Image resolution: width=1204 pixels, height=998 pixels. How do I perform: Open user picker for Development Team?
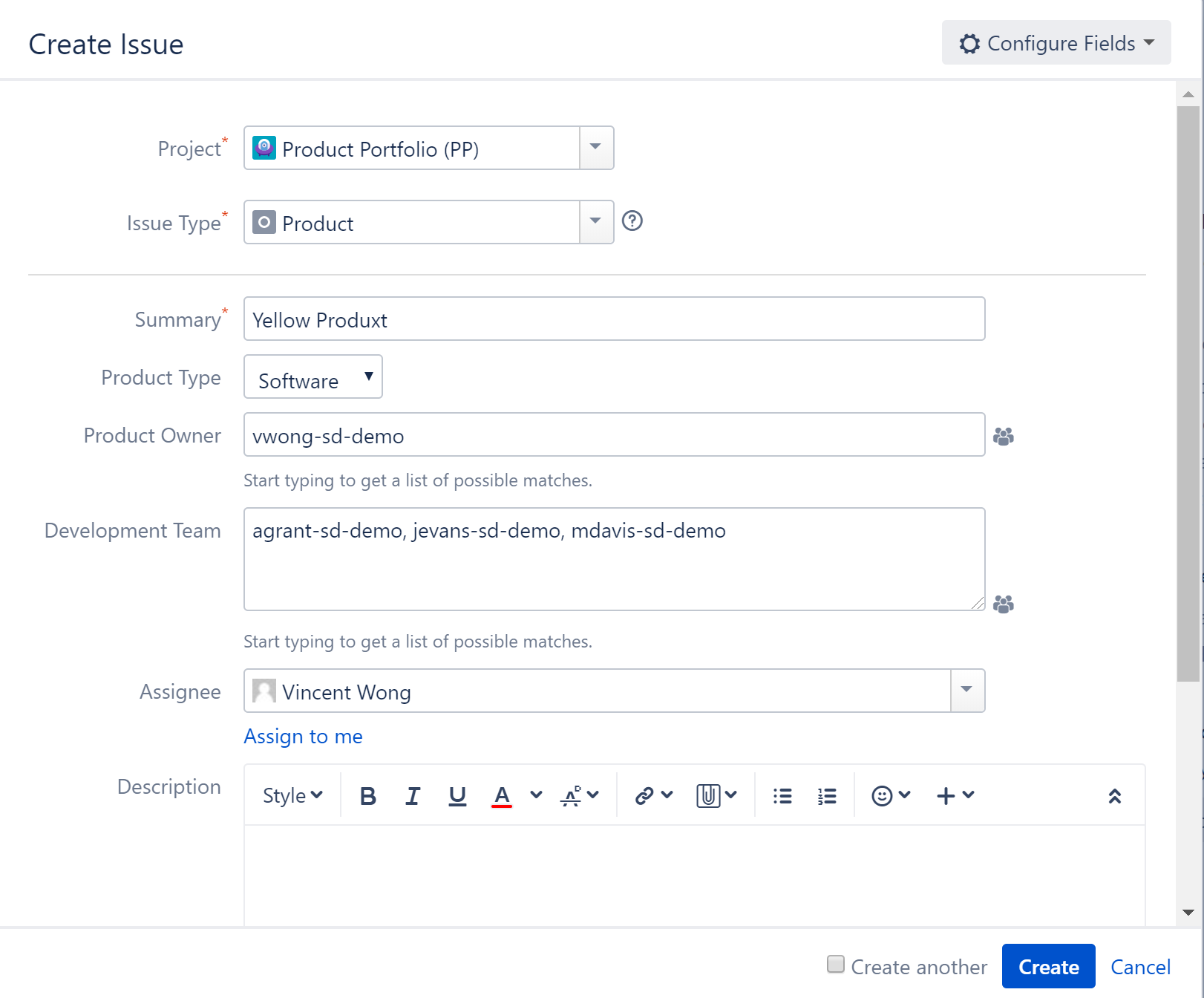[1004, 604]
